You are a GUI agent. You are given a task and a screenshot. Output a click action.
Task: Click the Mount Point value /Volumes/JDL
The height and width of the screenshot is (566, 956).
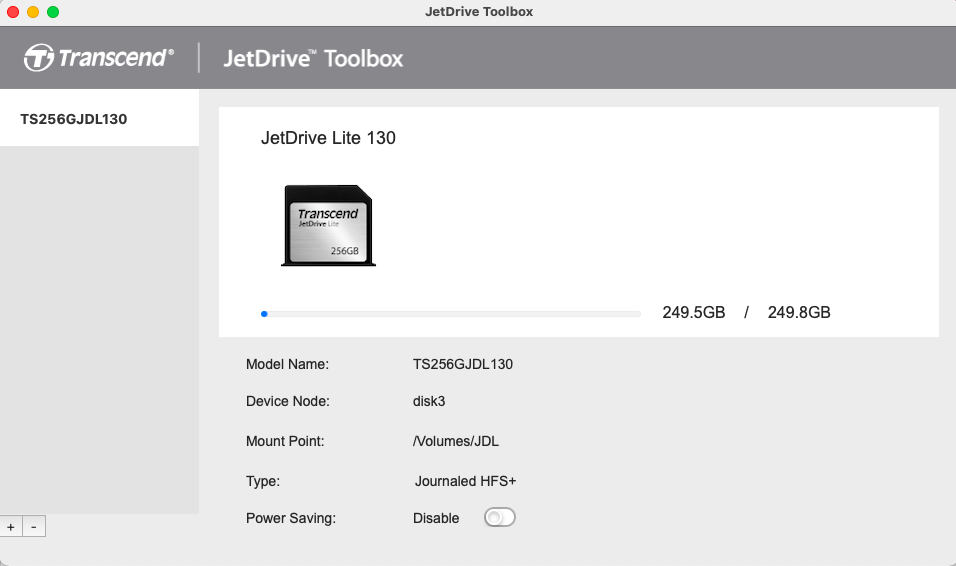click(455, 441)
